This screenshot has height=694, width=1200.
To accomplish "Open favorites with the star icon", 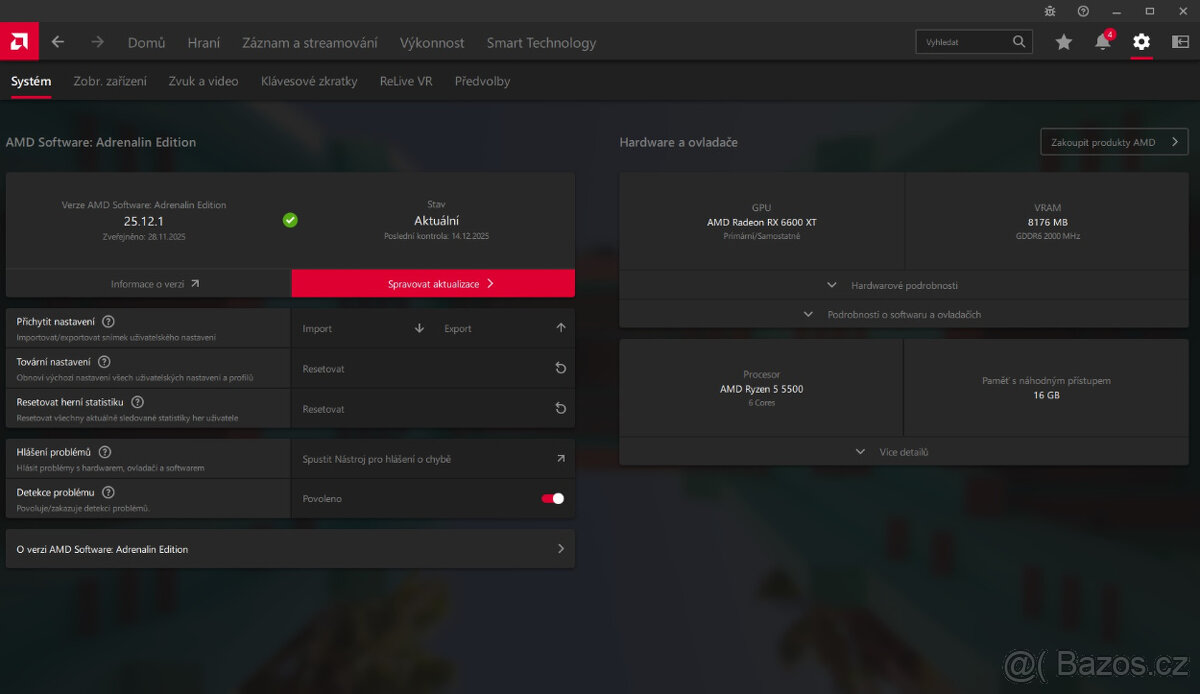I will pos(1063,42).
